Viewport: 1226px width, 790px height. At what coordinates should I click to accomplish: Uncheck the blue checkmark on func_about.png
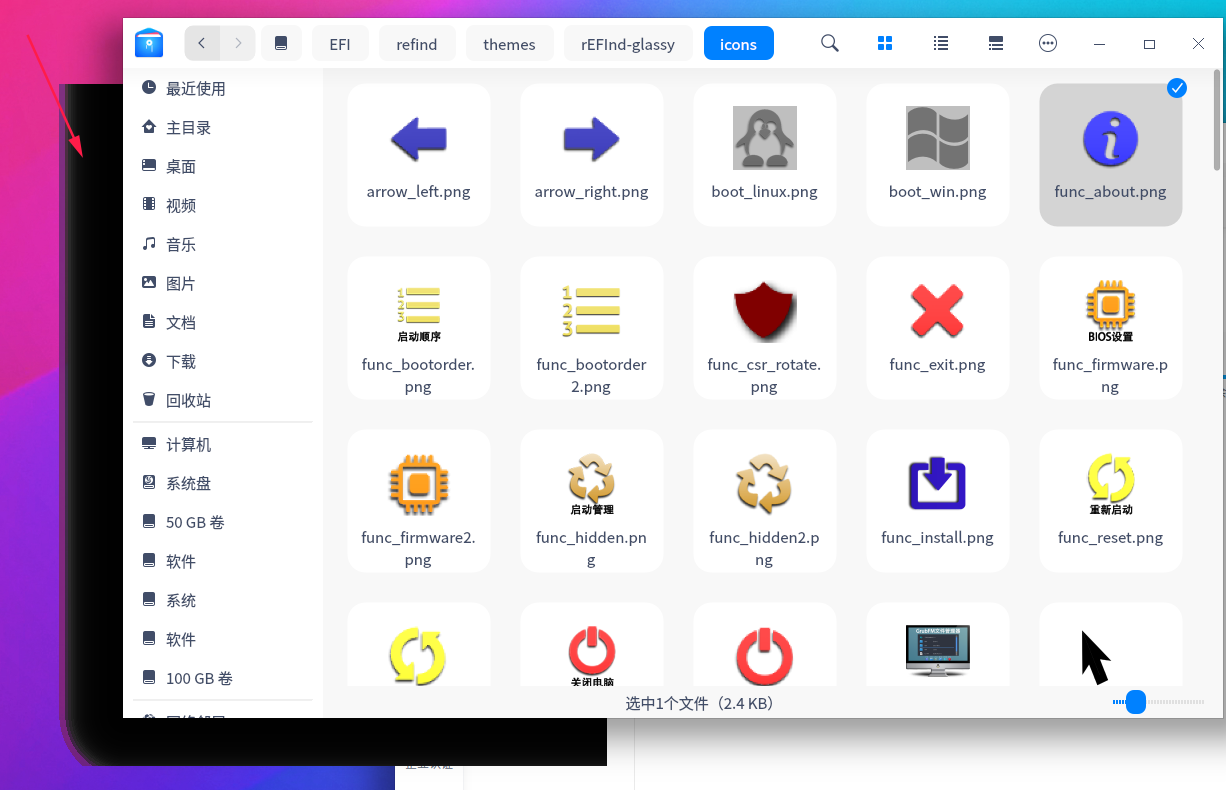pos(1177,88)
